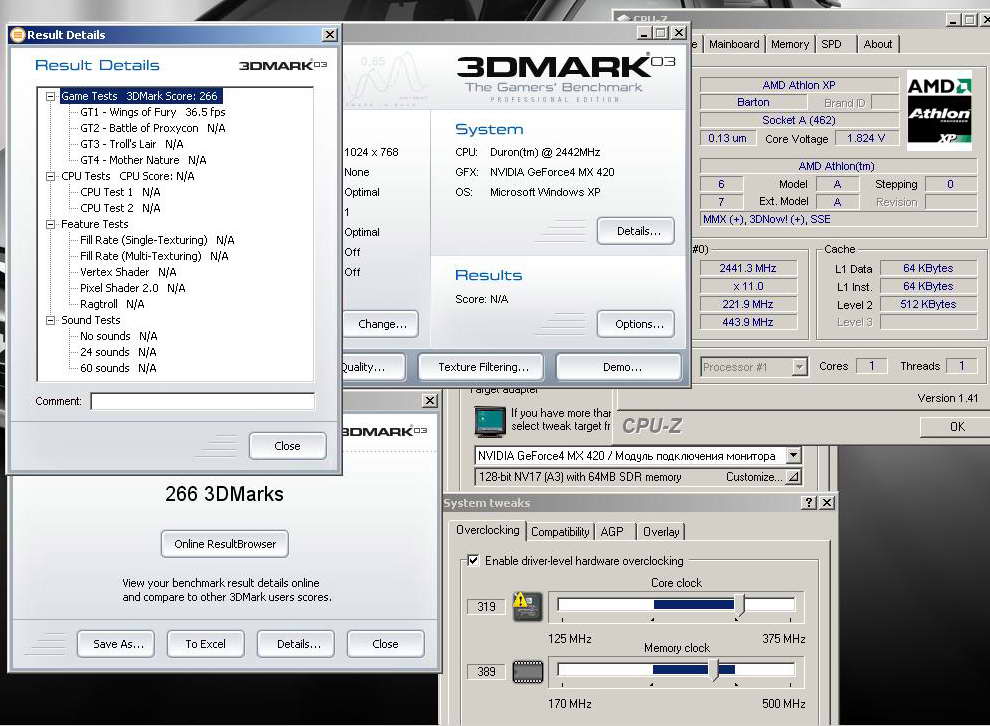
Task: Open Customize arrow button beside NV17 description
Action: pos(794,477)
